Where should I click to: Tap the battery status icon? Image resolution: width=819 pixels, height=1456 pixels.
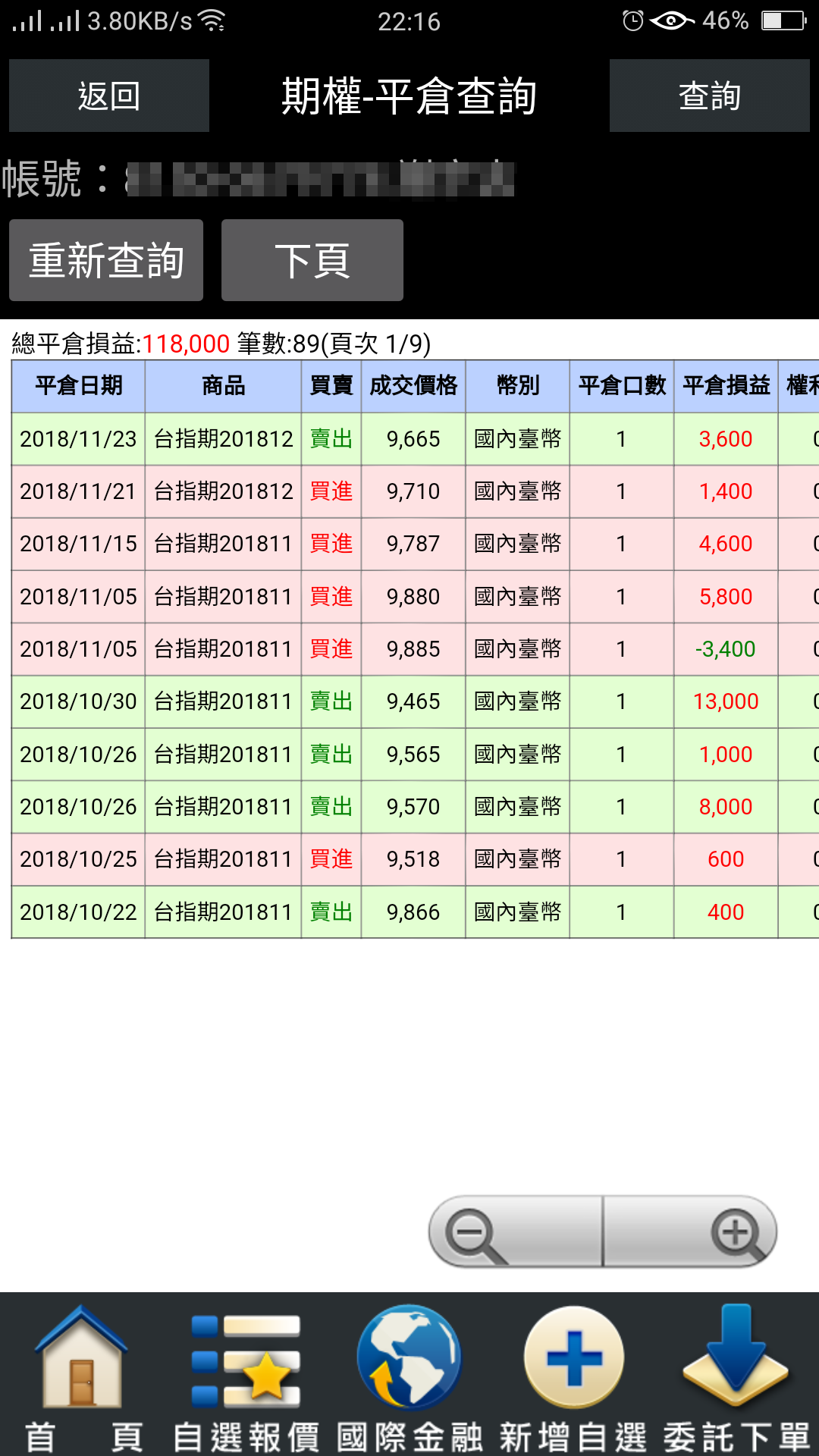coord(783,20)
